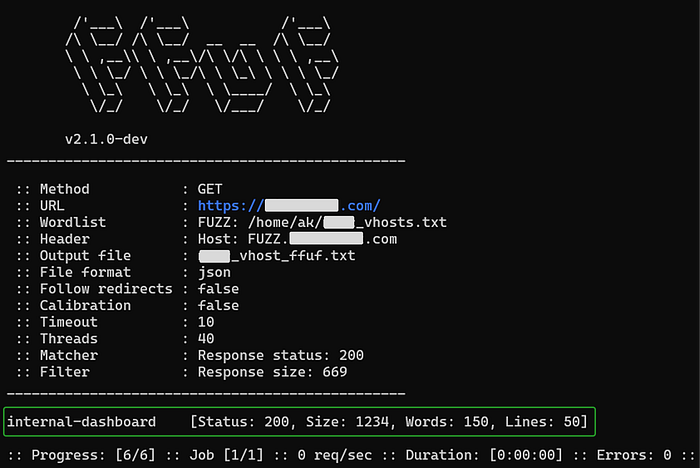Click the Progress: [6/6] status text
Viewport: 700px width, 468px height.
[x=93, y=455]
